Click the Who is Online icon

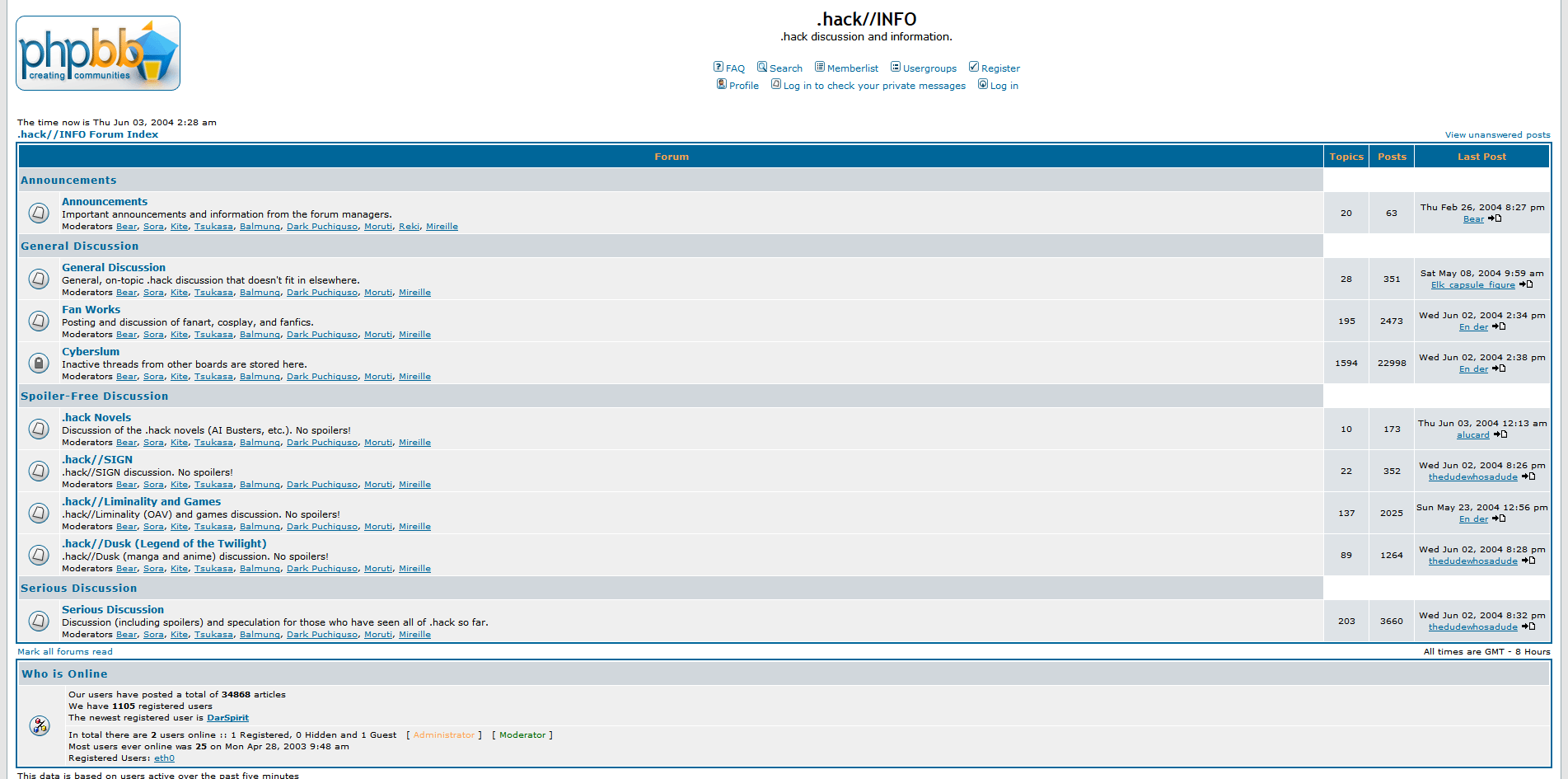[x=40, y=726]
